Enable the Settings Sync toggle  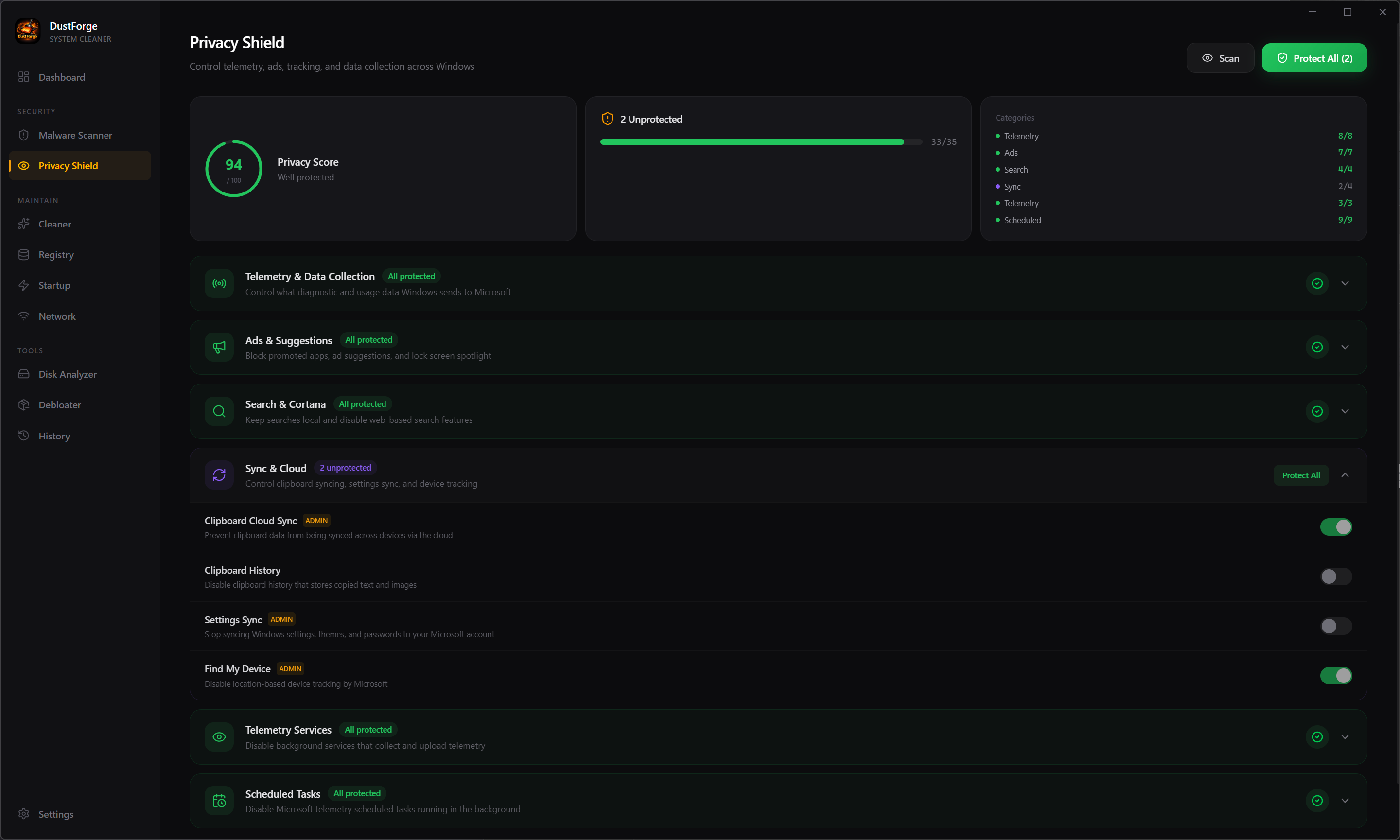pos(1335,626)
